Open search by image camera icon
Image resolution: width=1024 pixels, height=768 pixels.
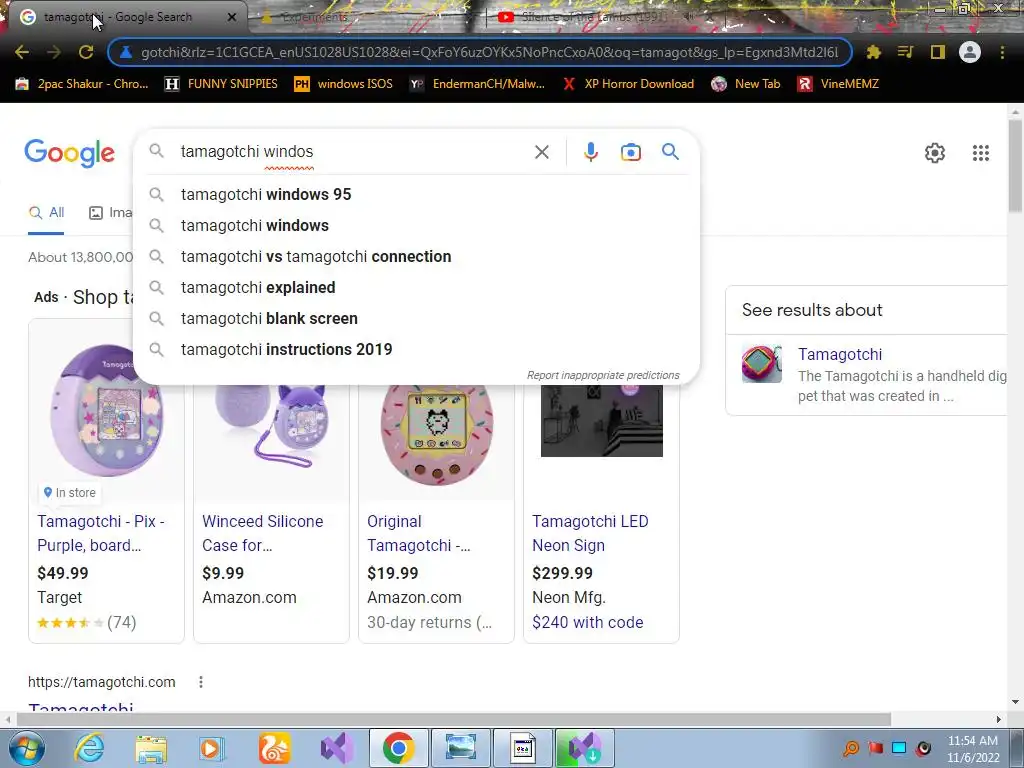pos(630,152)
